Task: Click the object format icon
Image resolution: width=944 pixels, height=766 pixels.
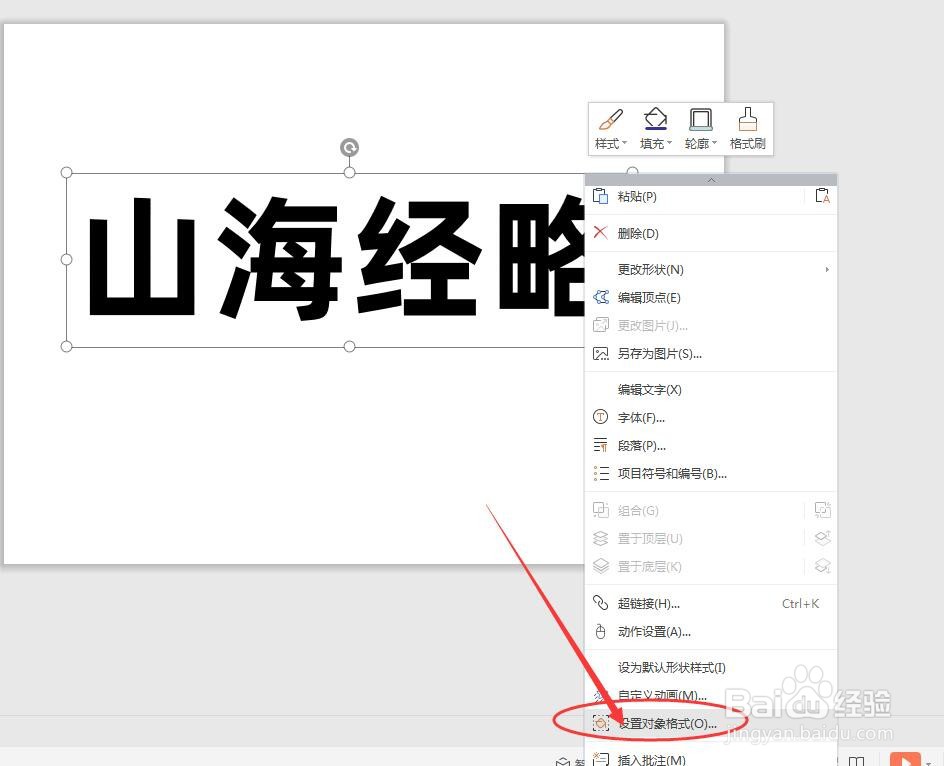Action: 600,723
